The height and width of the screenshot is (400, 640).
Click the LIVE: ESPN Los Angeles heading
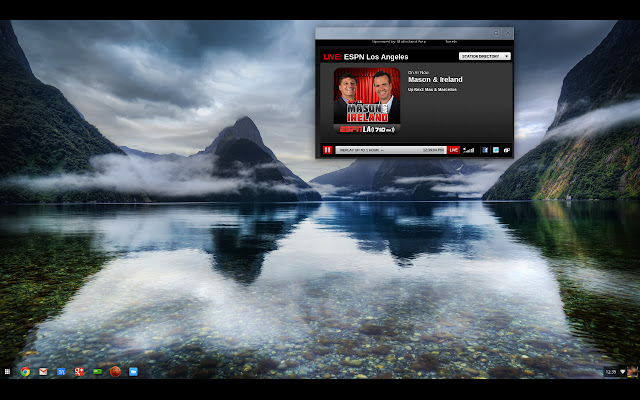[366, 57]
